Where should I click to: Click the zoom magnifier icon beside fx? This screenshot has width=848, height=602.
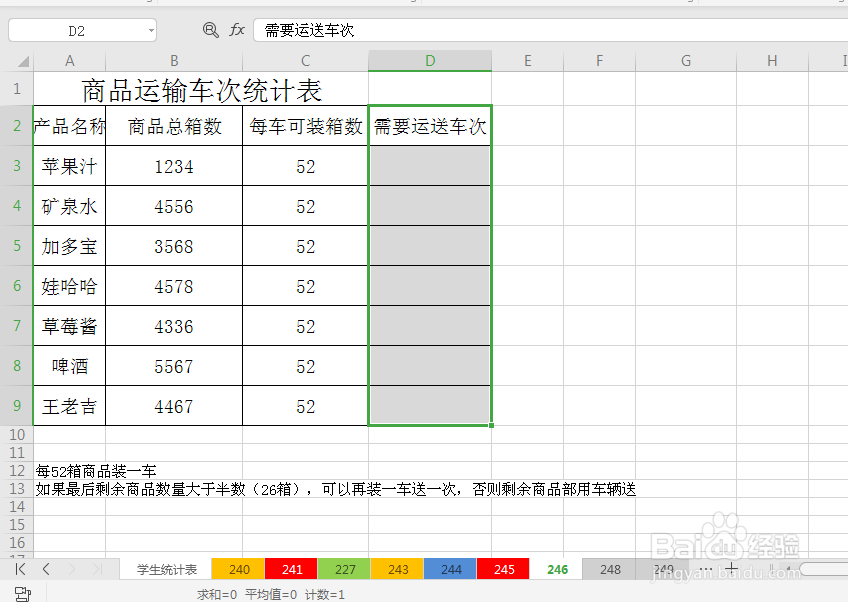[210, 30]
